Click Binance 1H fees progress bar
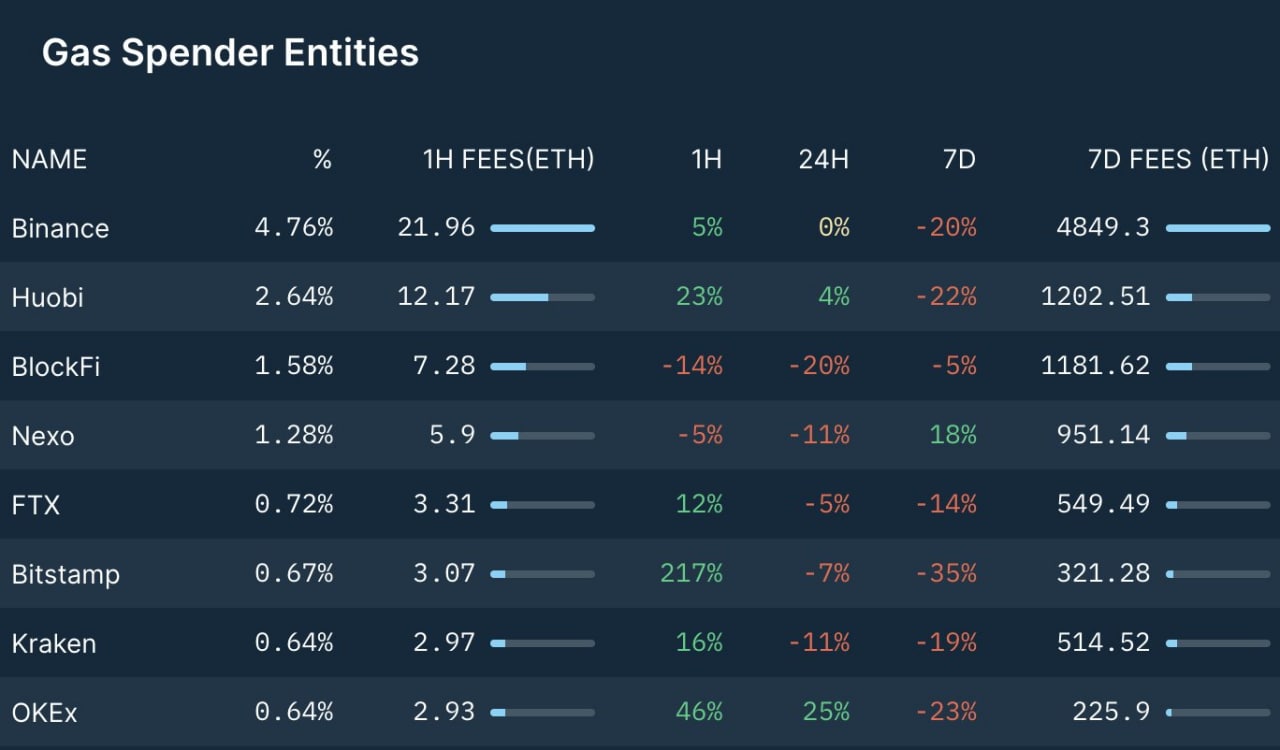 542,228
